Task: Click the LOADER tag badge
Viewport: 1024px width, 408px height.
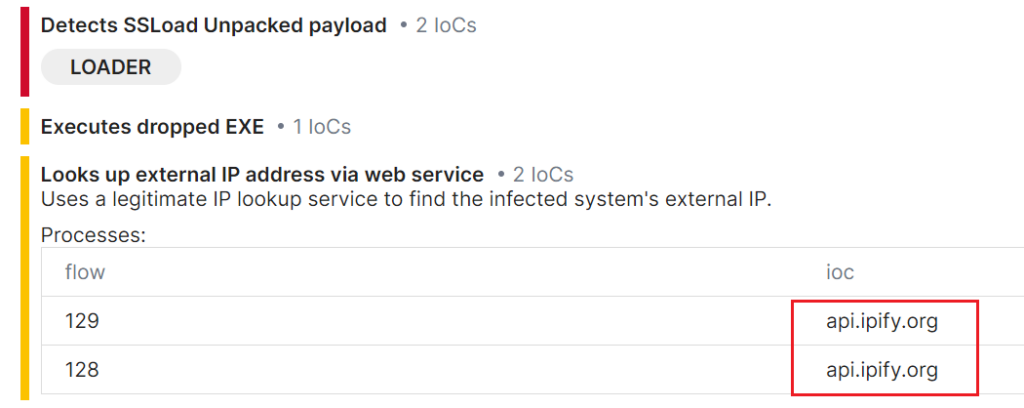Action: point(111,67)
